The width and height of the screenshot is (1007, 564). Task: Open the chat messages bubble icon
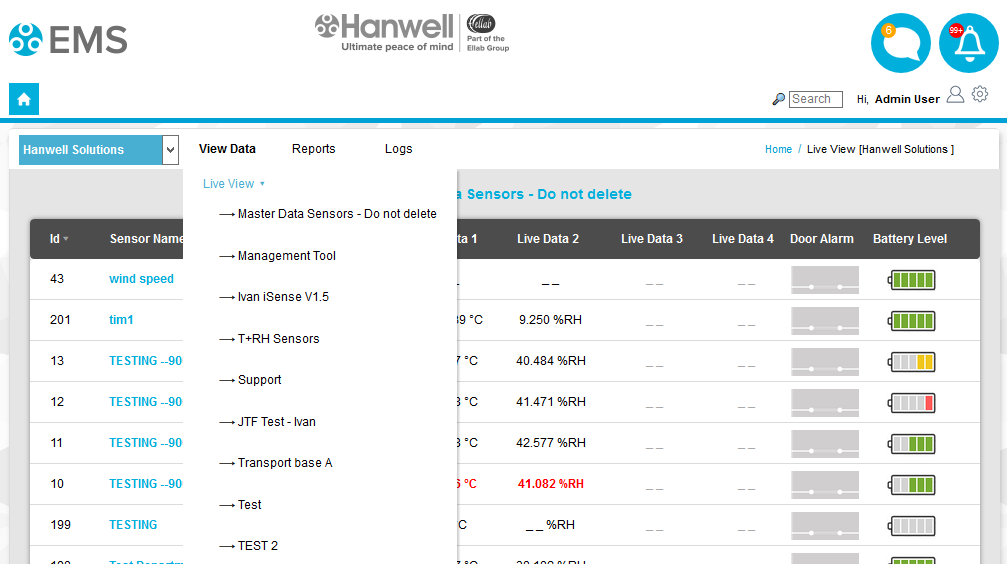point(900,43)
